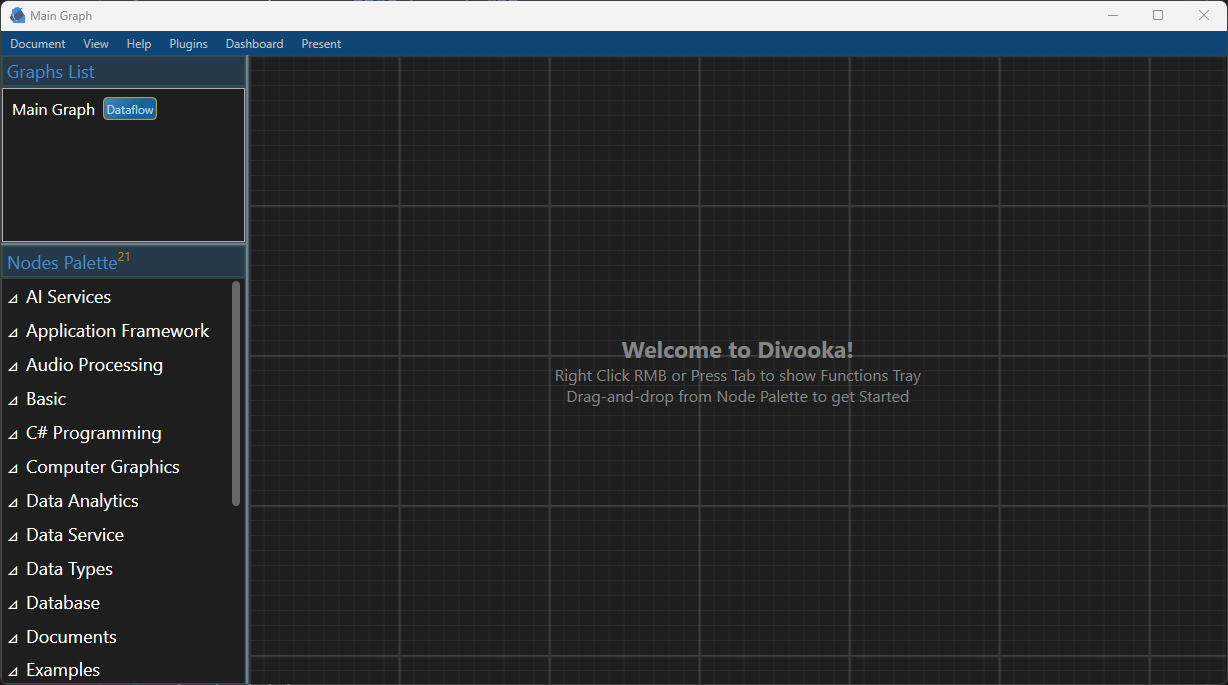
Task: Expand the Data Types category arrow
Action: (13, 571)
